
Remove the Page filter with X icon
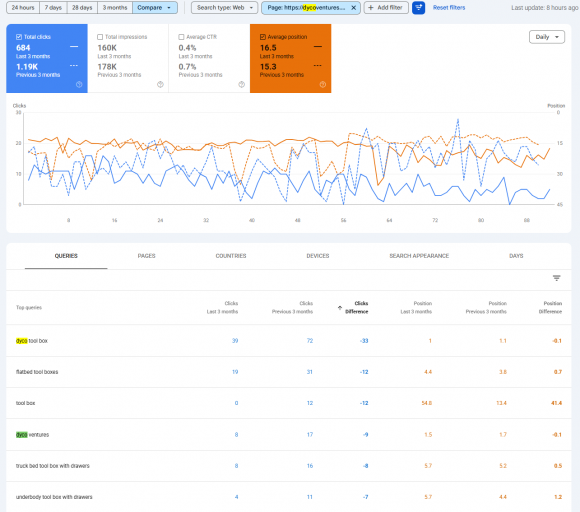point(353,8)
